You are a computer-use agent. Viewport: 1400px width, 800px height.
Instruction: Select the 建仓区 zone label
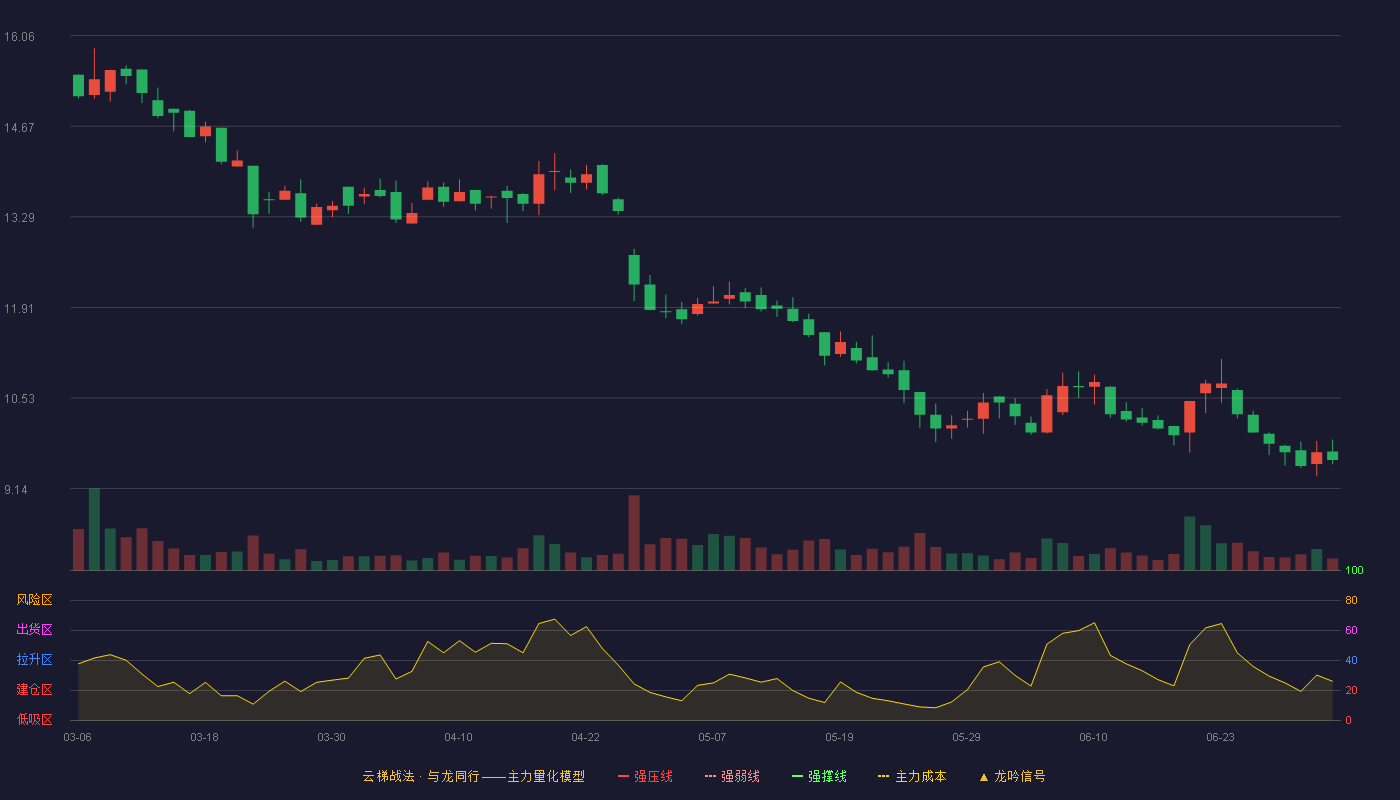(34, 690)
